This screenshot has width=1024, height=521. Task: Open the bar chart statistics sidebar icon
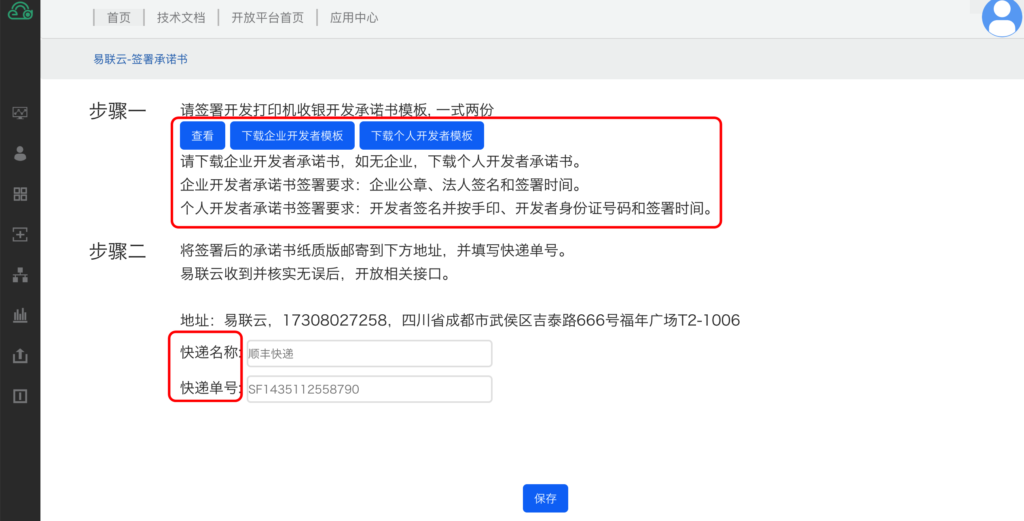pyautogui.click(x=20, y=315)
